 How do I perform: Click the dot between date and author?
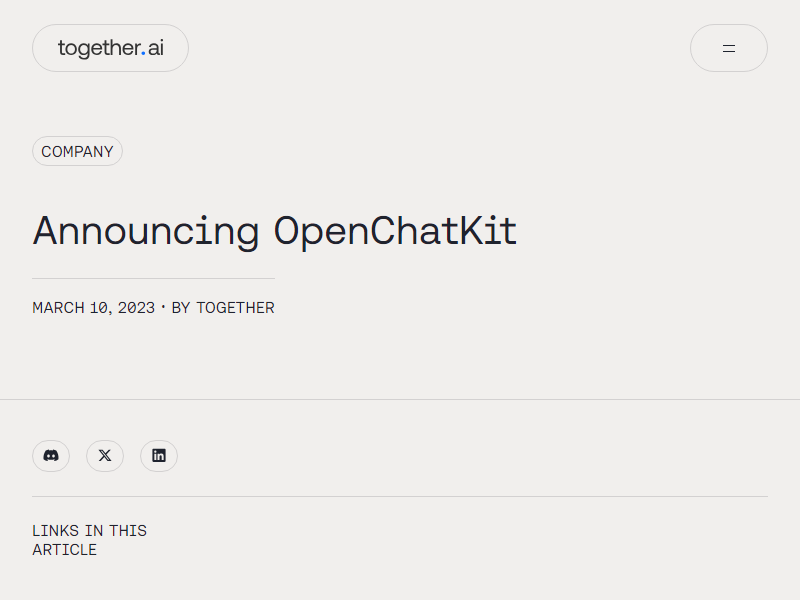(x=163, y=307)
